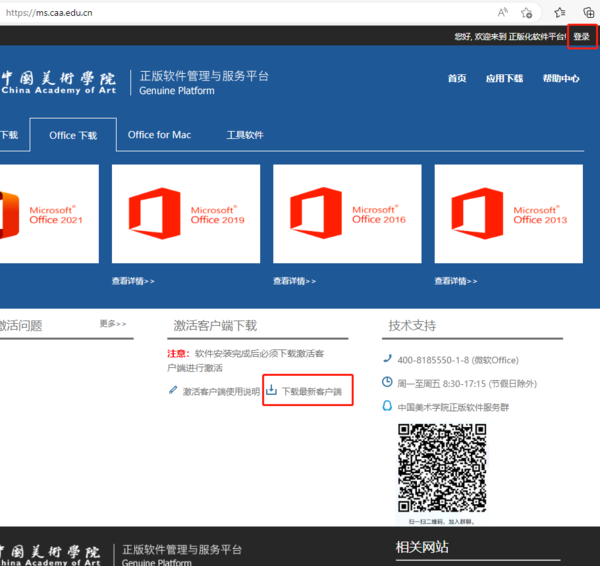Viewport: 600px width, 566px height.
Task: Click 查看详情 under Office 2019
Action: [x=133, y=281]
